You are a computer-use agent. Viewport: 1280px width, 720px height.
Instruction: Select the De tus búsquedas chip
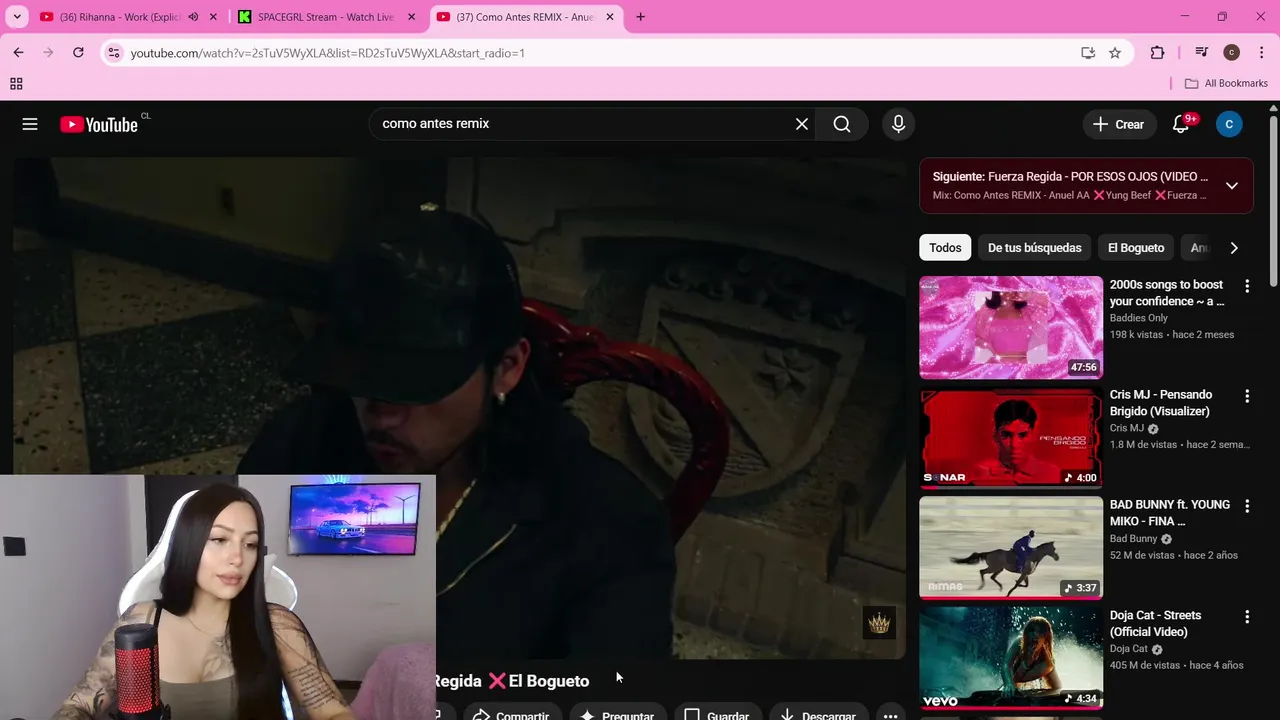point(1034,248)
